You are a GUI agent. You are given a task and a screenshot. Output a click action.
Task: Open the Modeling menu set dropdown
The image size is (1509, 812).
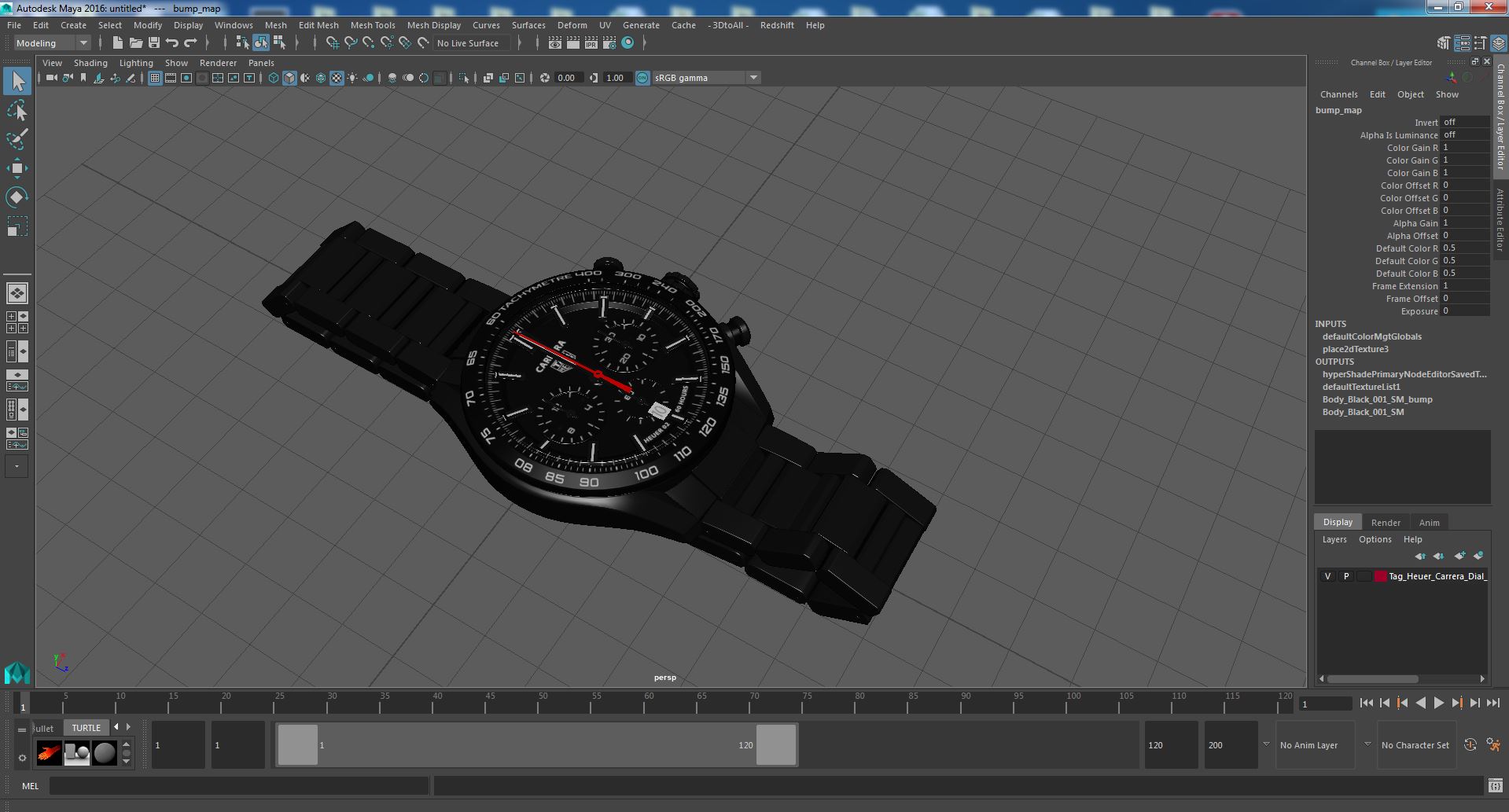click(x=52, y=43)
